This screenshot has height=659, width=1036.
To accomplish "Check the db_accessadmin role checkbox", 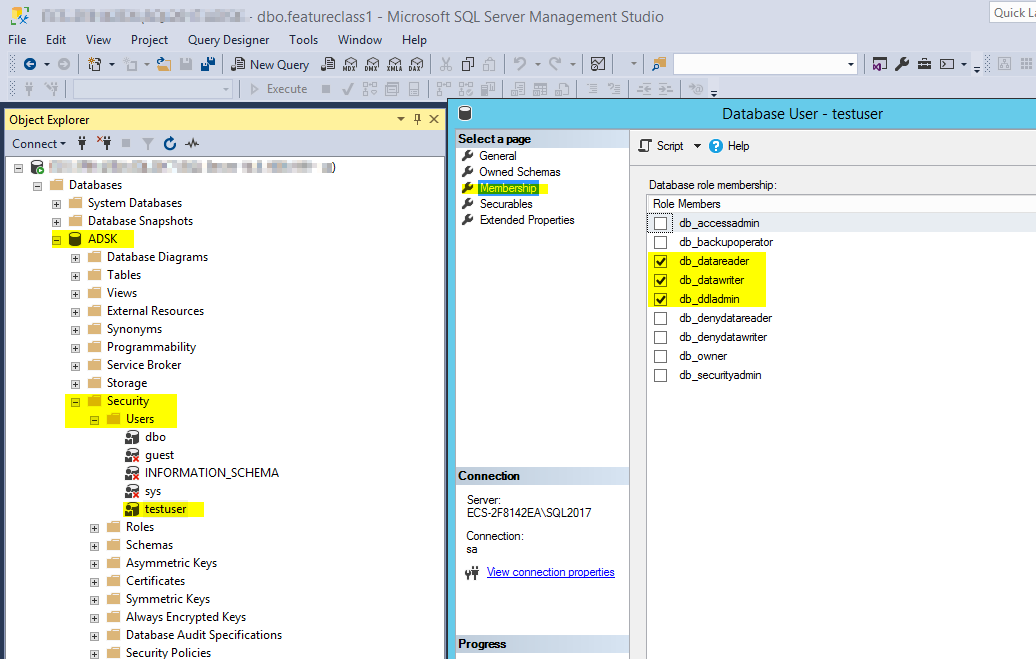I will coord(660,223).
